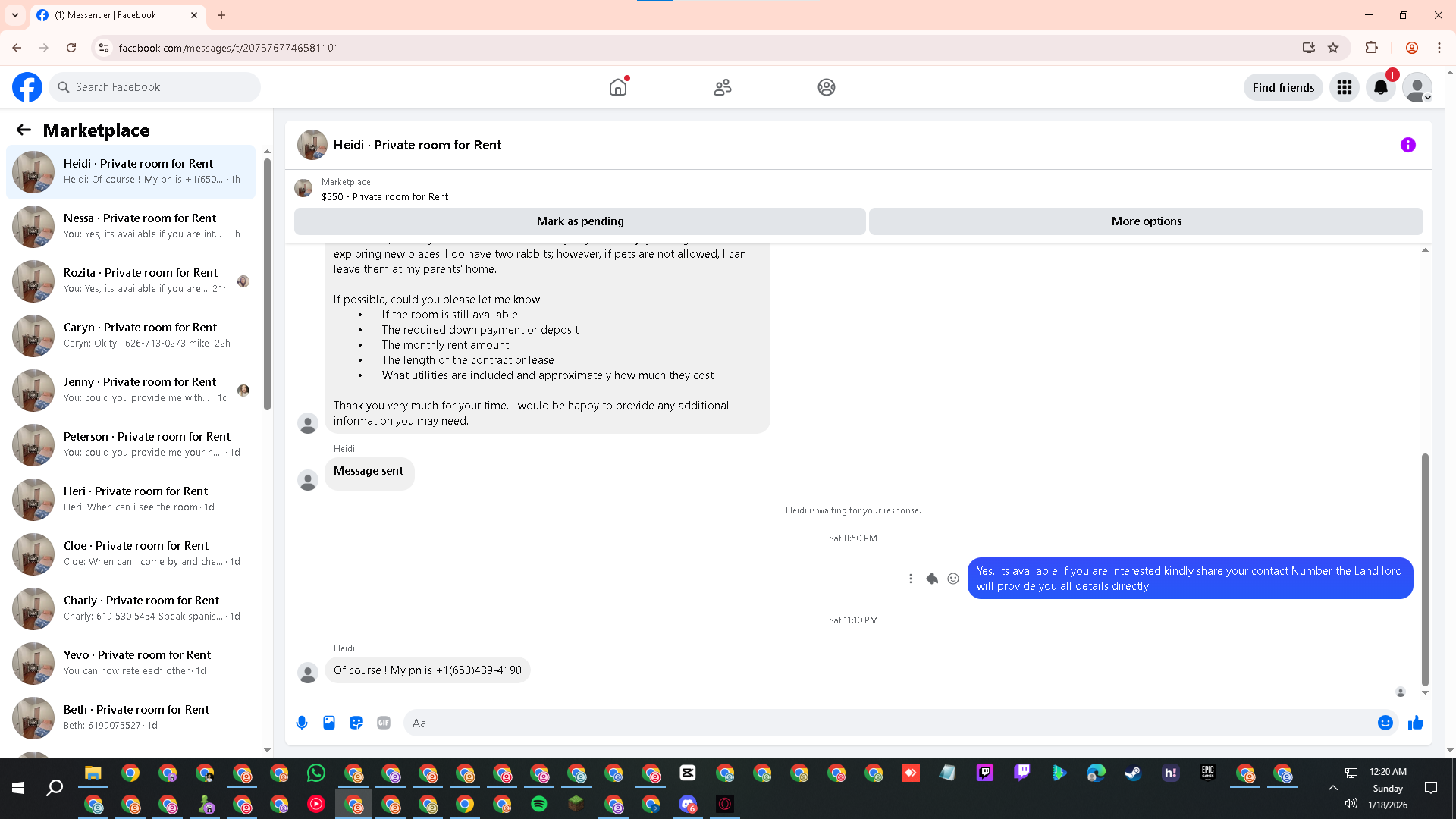The width and height of the screenshot is (1456, 819).
Task: Send a thumbs up like
Action: point(1415,723)
